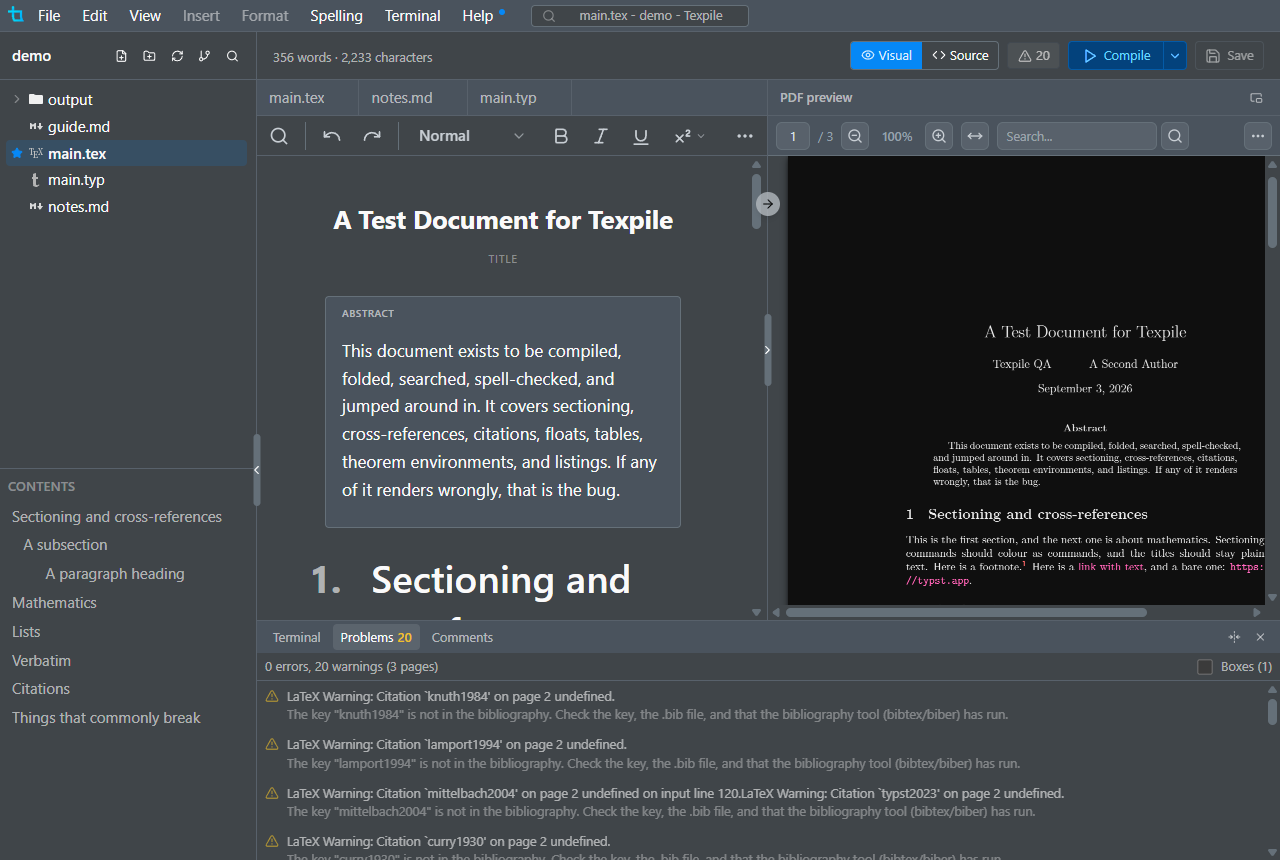The width and height of the screenshot is (1280, 860).
Task: Close the bottom panel
Action: tap(1260, 637)
